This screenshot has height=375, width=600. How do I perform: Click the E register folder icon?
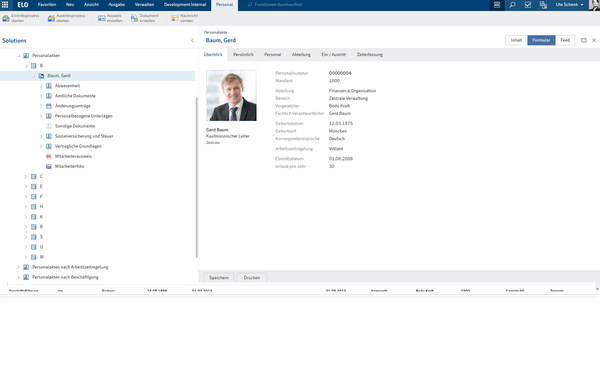(34, 186)
